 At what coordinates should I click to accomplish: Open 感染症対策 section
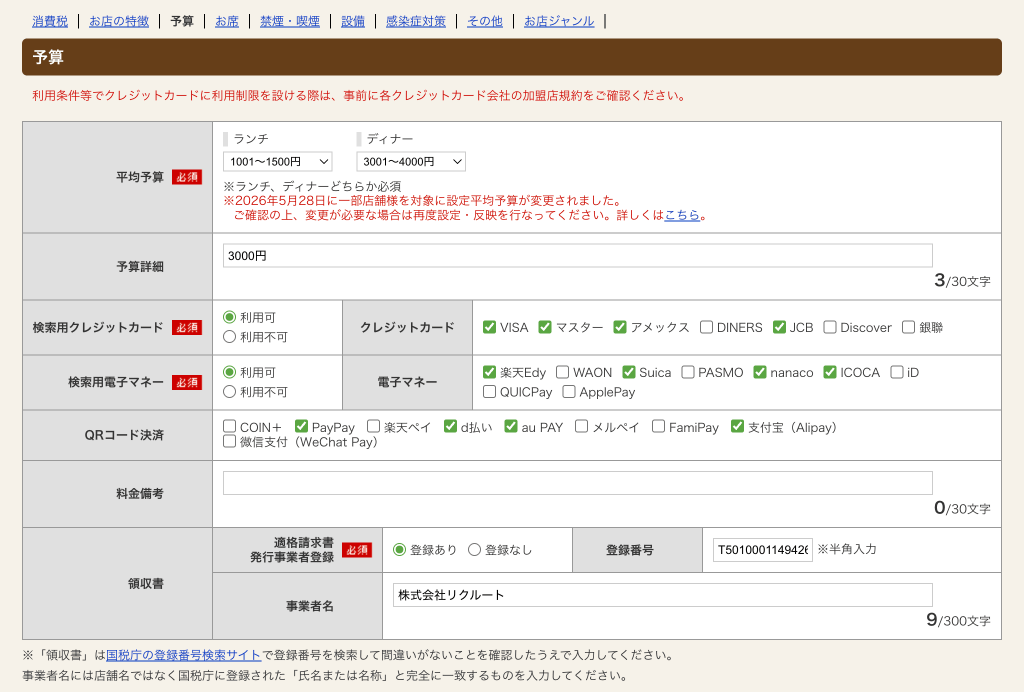click(415, 22)
